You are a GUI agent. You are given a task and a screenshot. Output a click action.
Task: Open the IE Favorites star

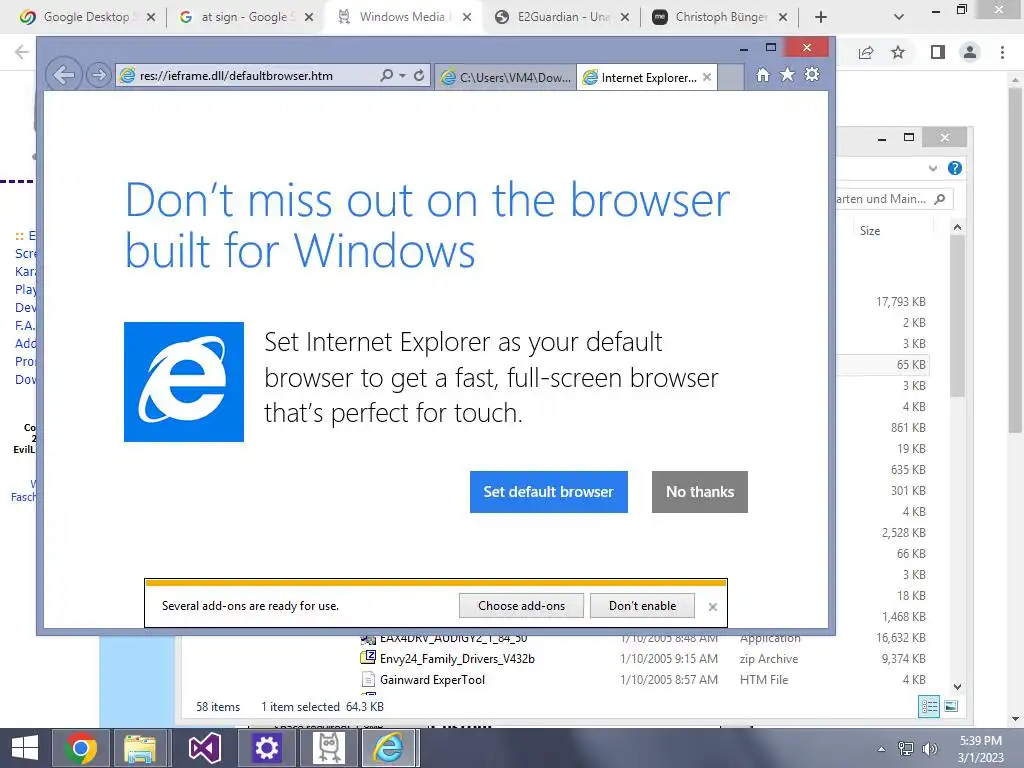coord(788,75)
